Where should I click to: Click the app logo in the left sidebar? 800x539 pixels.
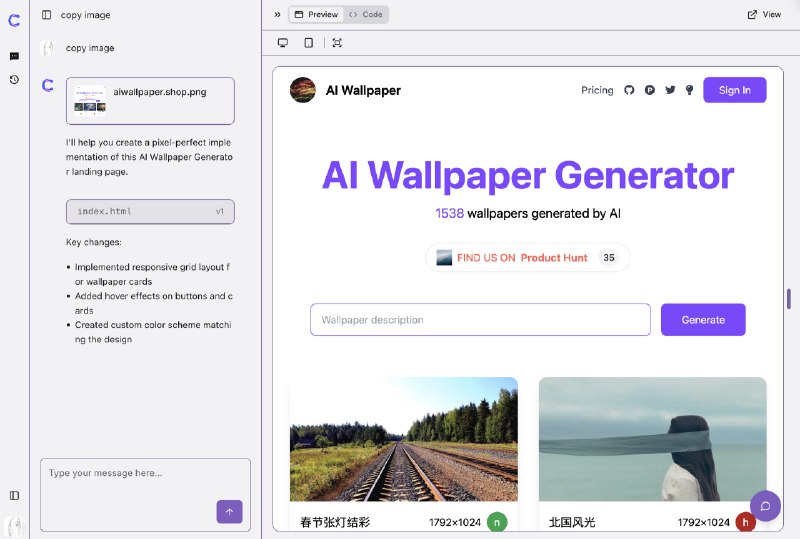[x=14, y=20]
